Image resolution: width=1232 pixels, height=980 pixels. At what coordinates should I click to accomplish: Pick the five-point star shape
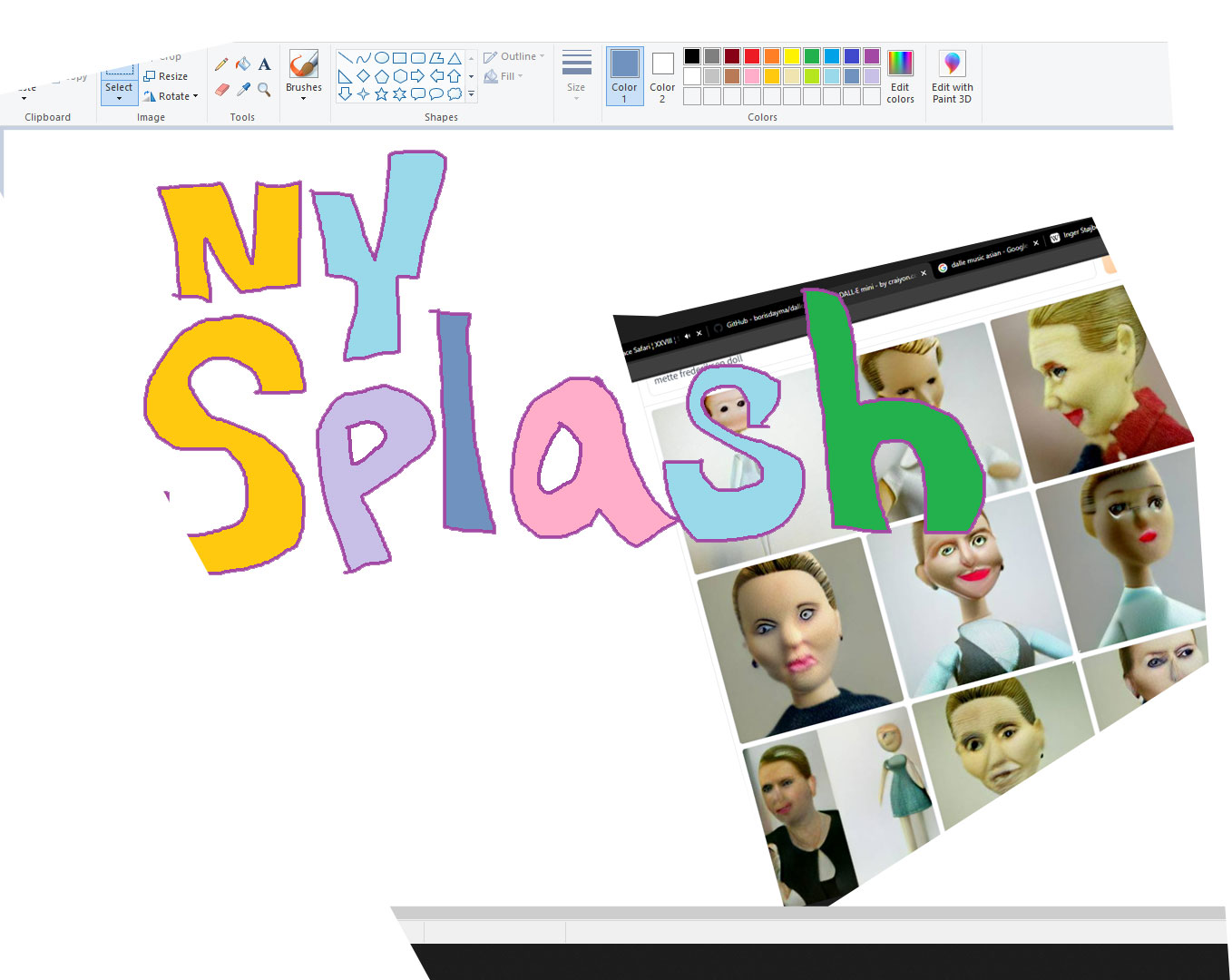click(381, 94)
